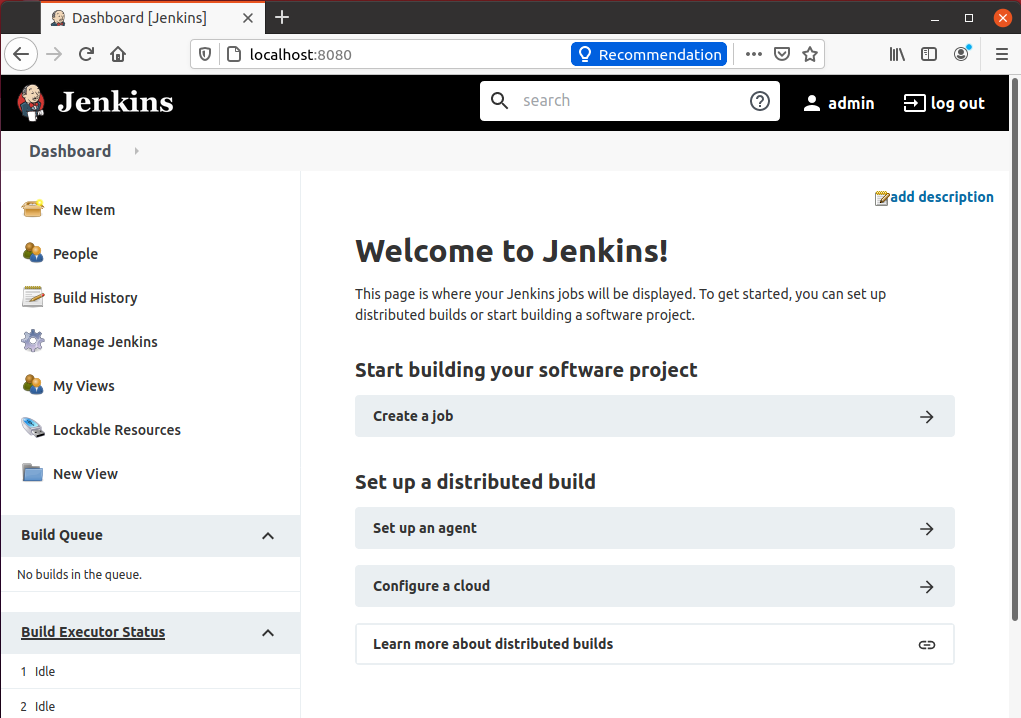
Task: Open People via its sidebar icon
Action: pos(33,253)
